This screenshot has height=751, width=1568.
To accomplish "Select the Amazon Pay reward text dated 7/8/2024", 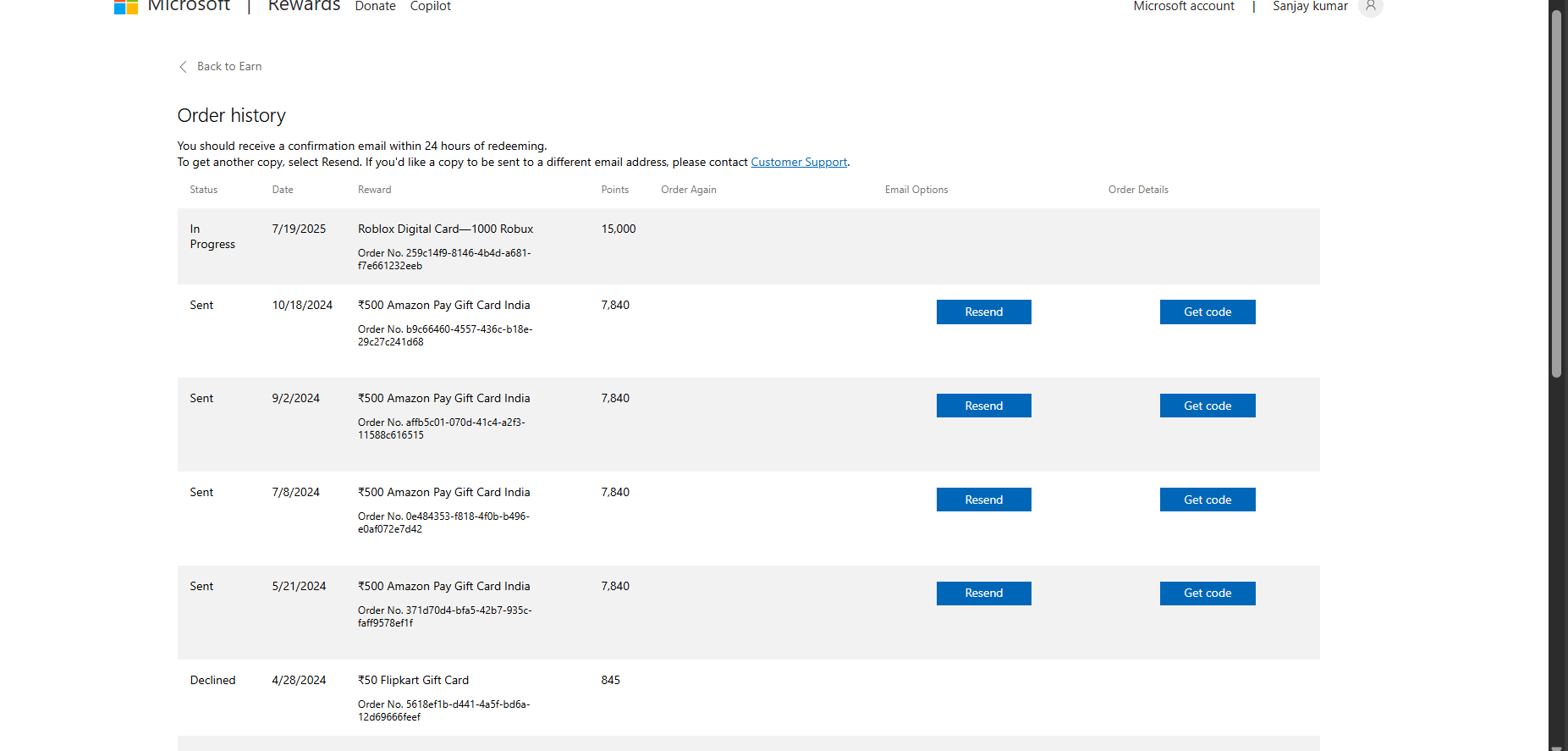I will (444, 492).
